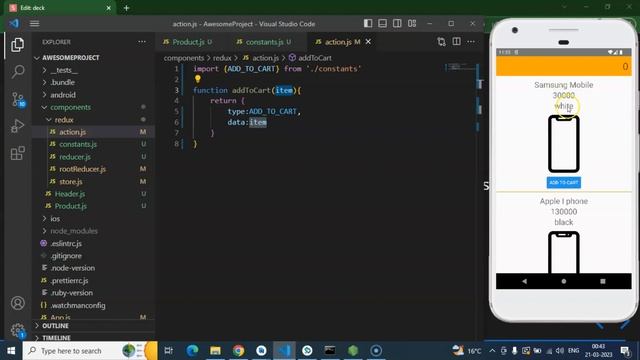
Task: Open rootReducer.js in the file tree
Action: (82, 169)
